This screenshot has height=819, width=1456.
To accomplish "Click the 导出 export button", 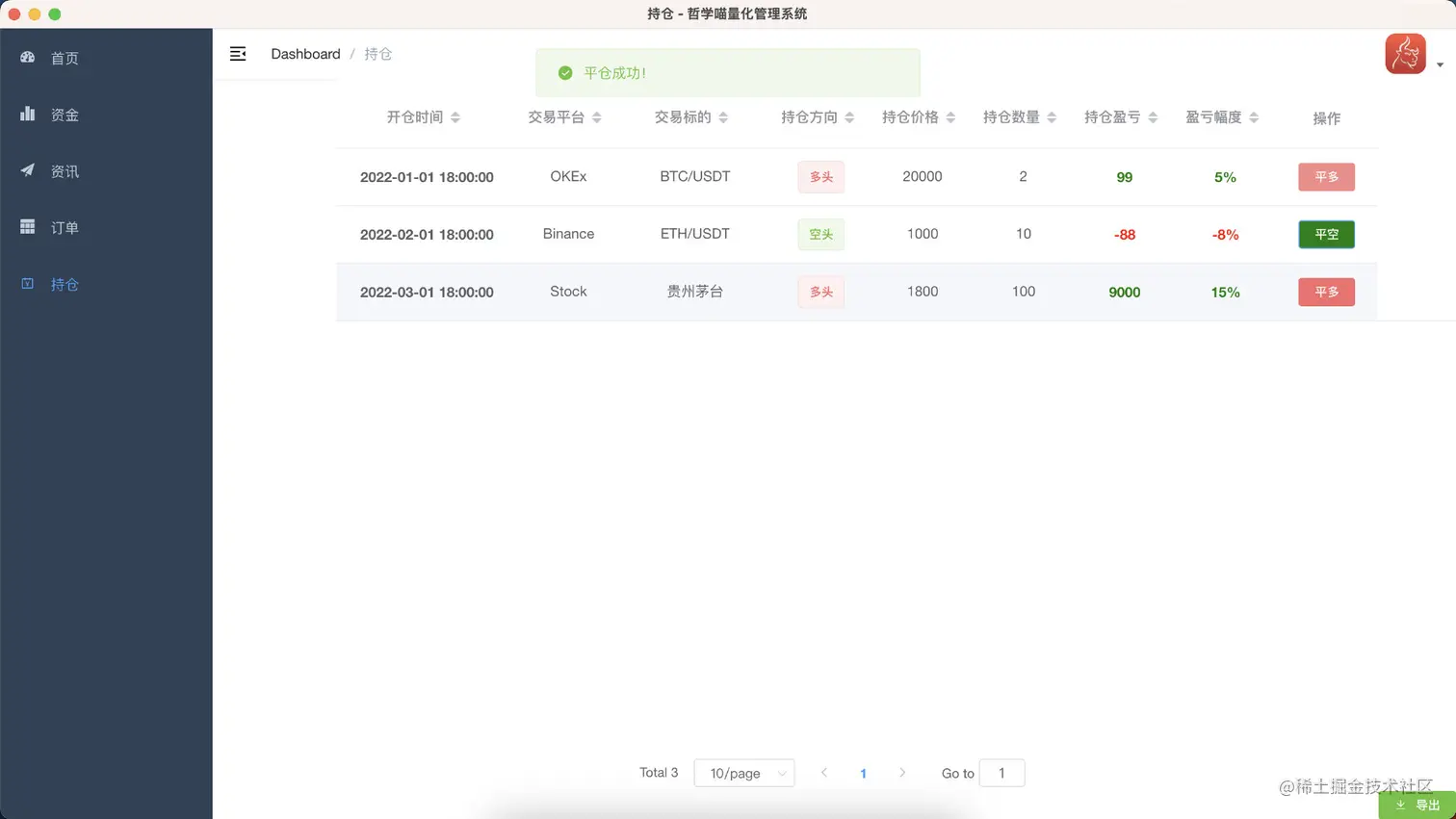I will click(1417, 805).
